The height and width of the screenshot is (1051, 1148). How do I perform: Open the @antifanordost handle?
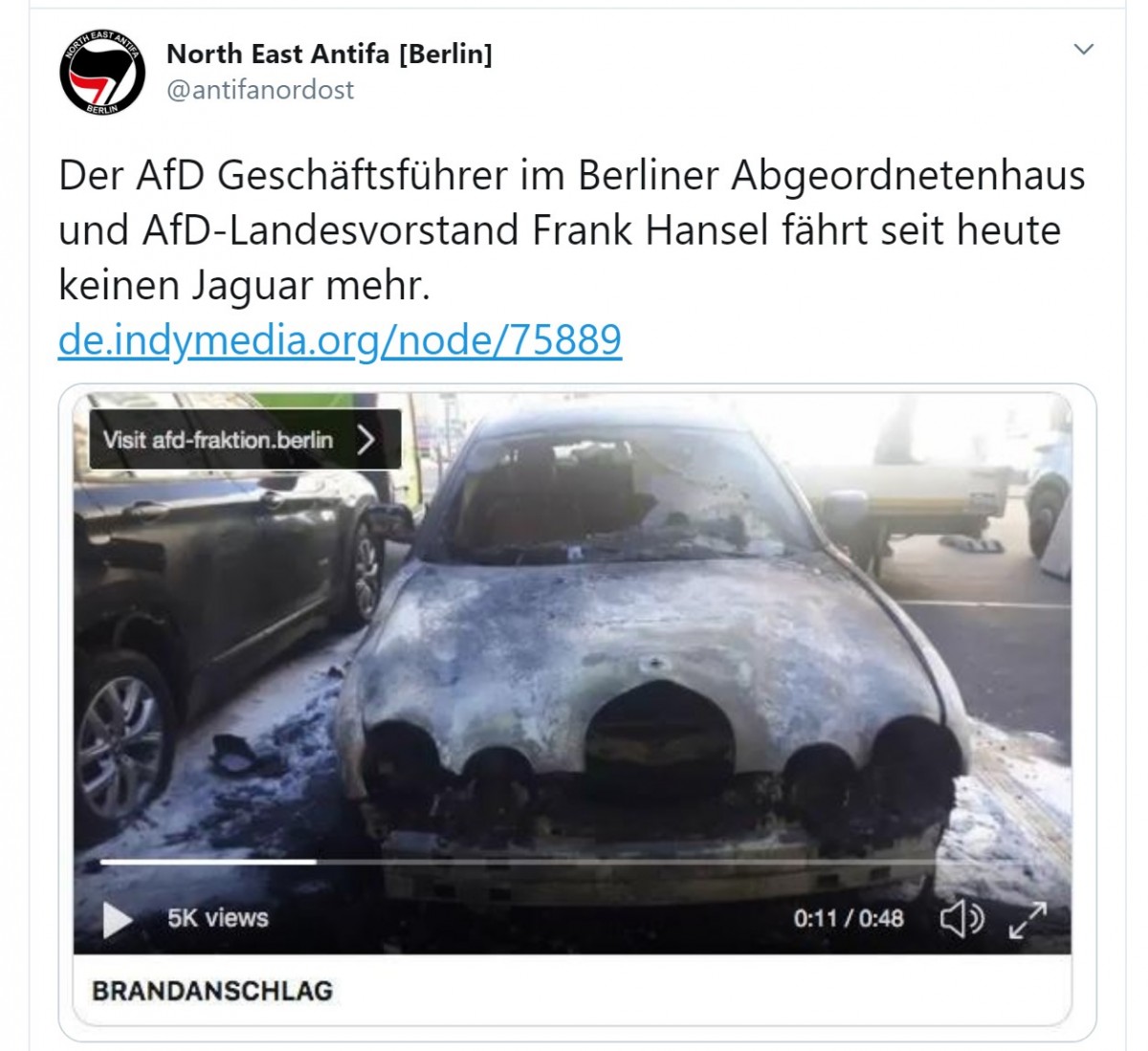260,90
